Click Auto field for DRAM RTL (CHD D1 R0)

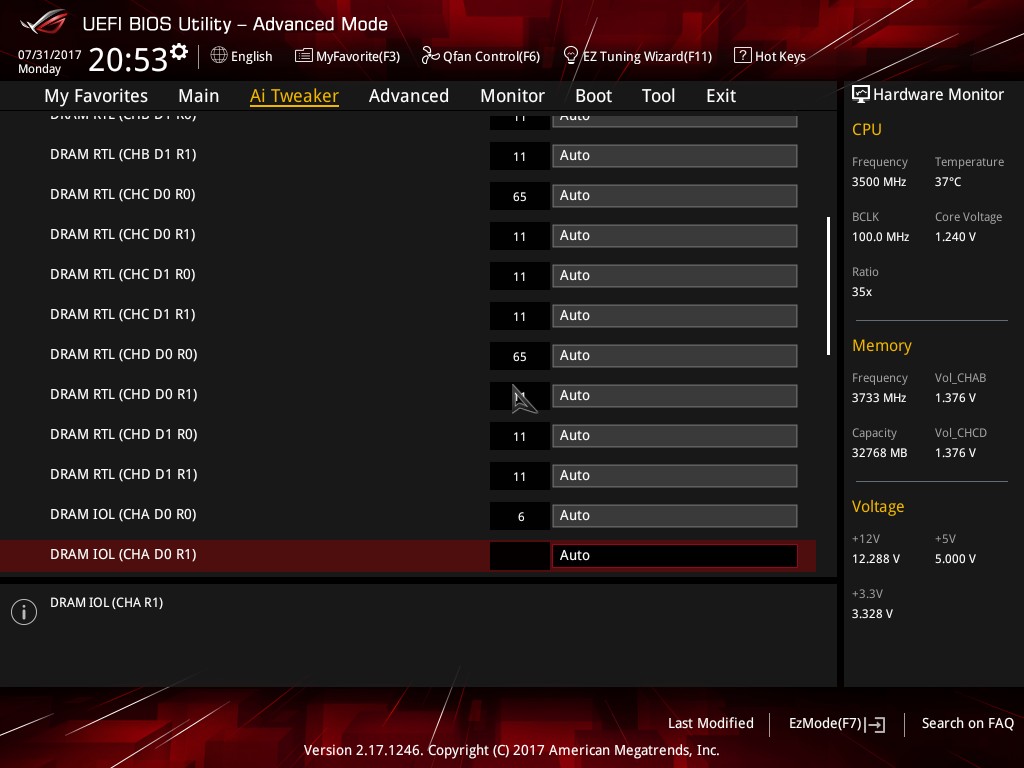[x=675, y=436]
